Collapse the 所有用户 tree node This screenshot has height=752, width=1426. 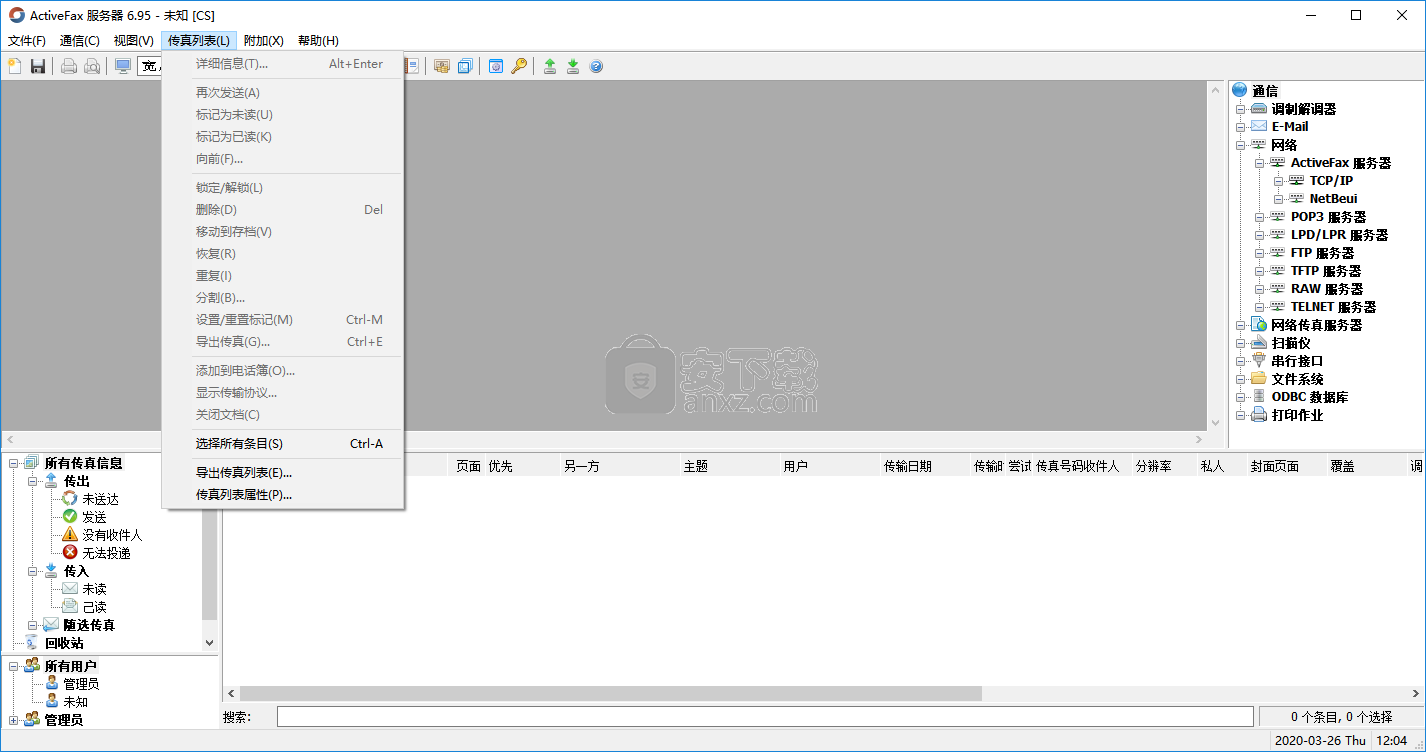click(x=14, y=666)
